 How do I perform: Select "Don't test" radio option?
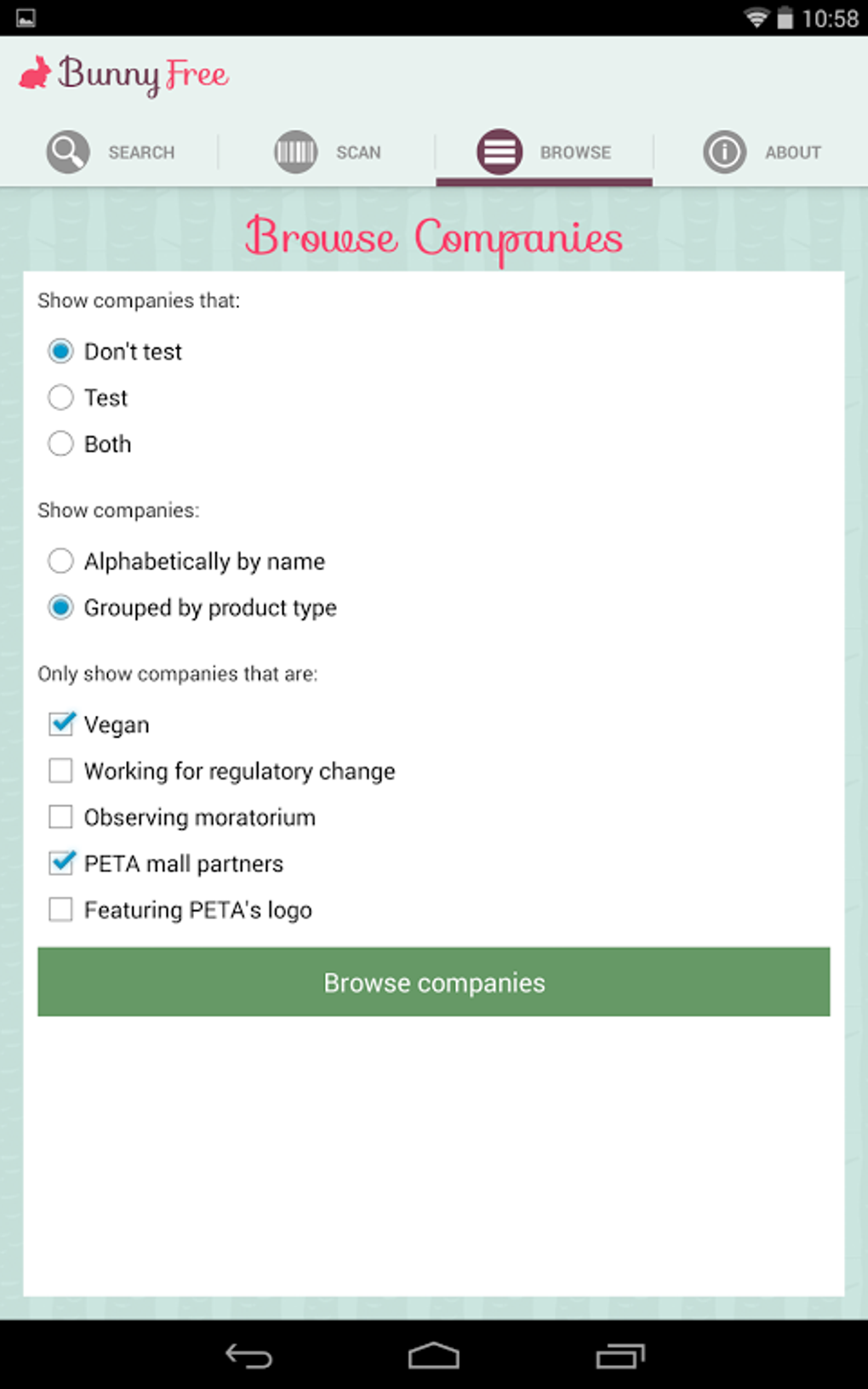(x=61, y=352)
